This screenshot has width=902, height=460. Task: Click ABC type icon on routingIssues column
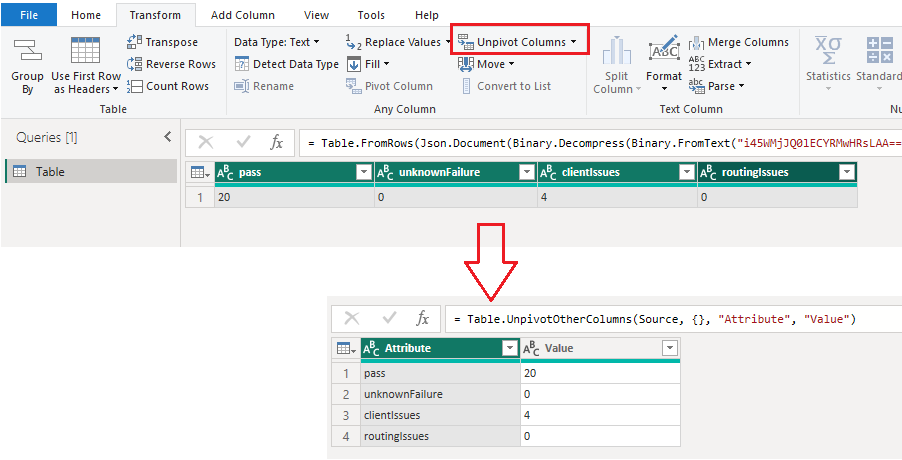point(708,172)
